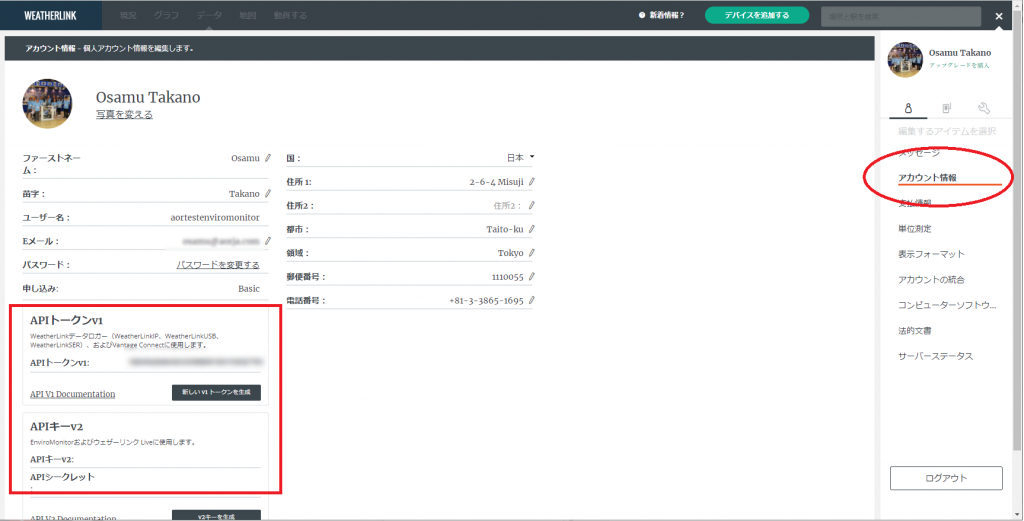The width and height of the screenshot is (1024, 521).
Task: Click the ログアウト button
Action: coord(946,478)
